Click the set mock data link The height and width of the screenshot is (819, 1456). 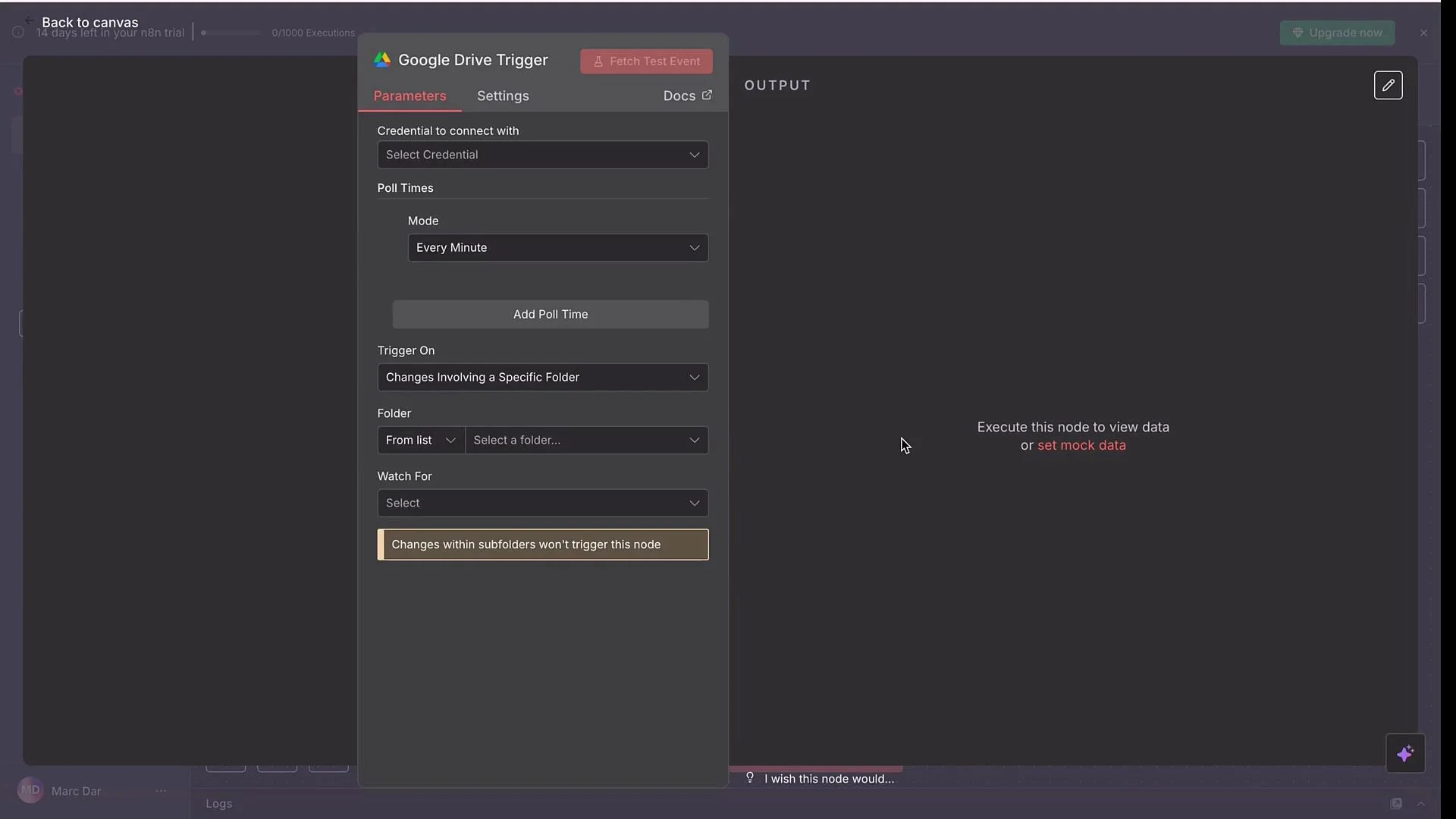(1081, 446)
